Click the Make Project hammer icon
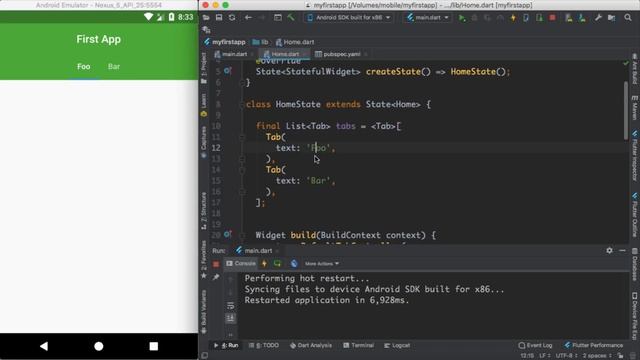640x360 pixels. coord(291,18)
